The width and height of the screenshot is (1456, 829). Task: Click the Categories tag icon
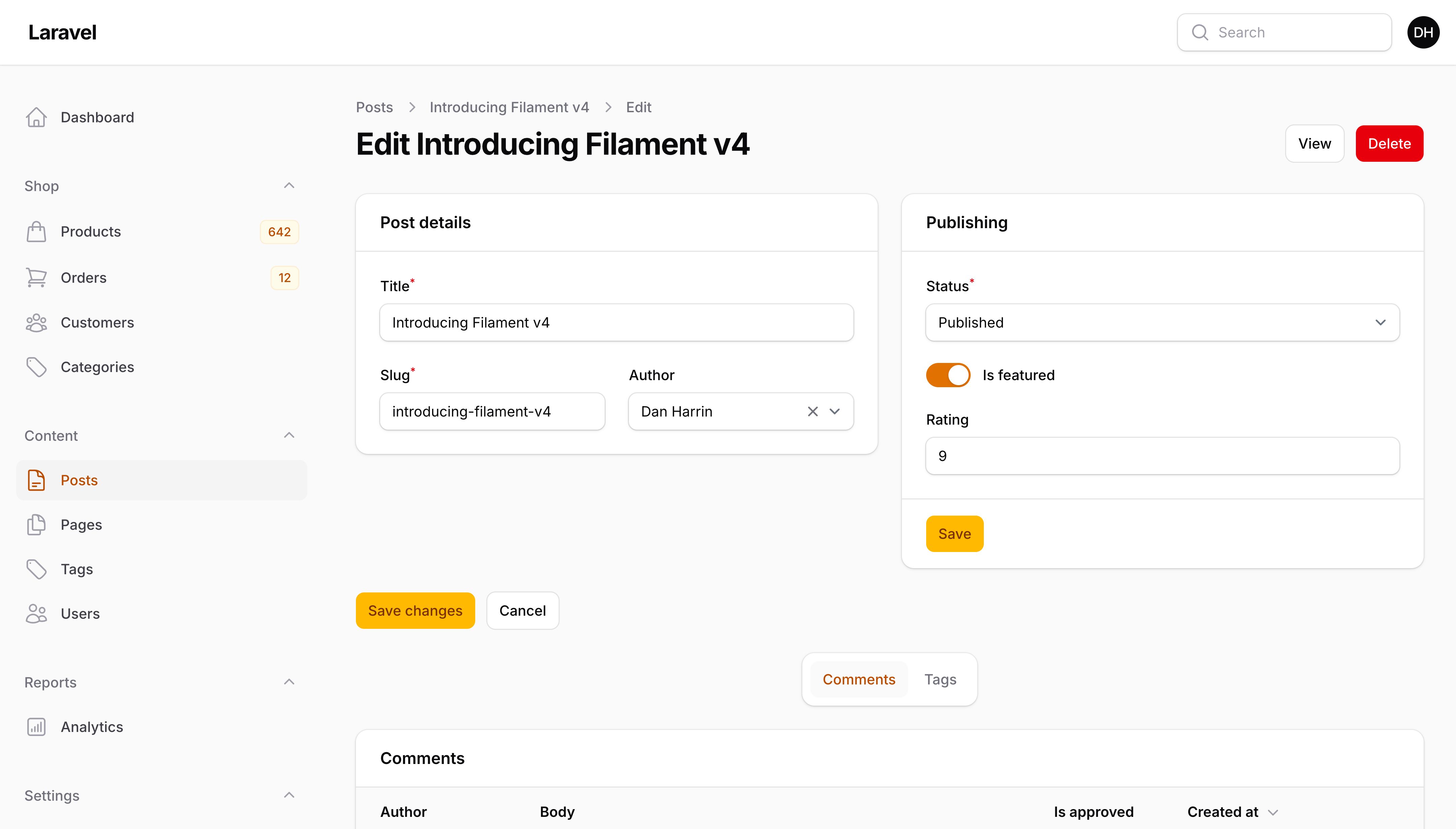point(36,367)
